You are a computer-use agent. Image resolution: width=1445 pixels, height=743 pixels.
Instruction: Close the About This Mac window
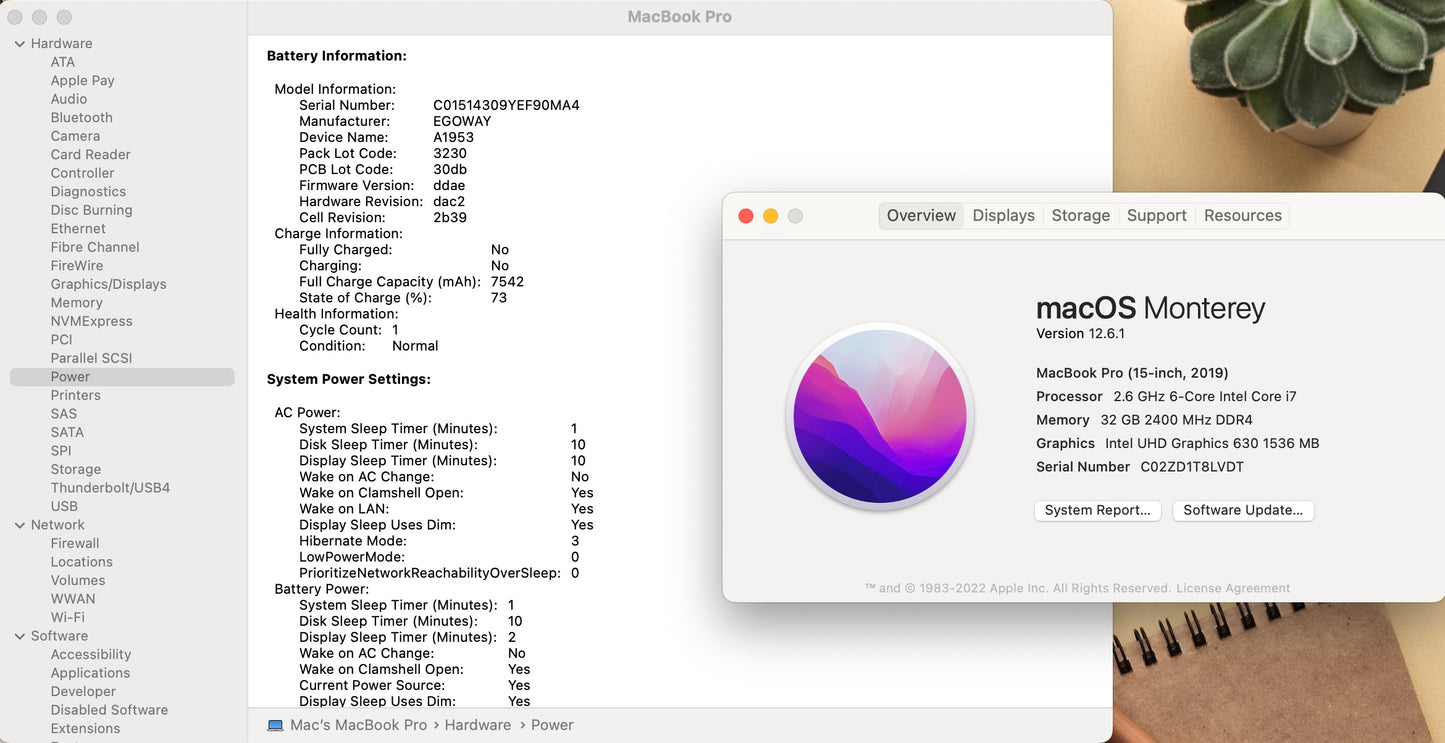(745, 216)
